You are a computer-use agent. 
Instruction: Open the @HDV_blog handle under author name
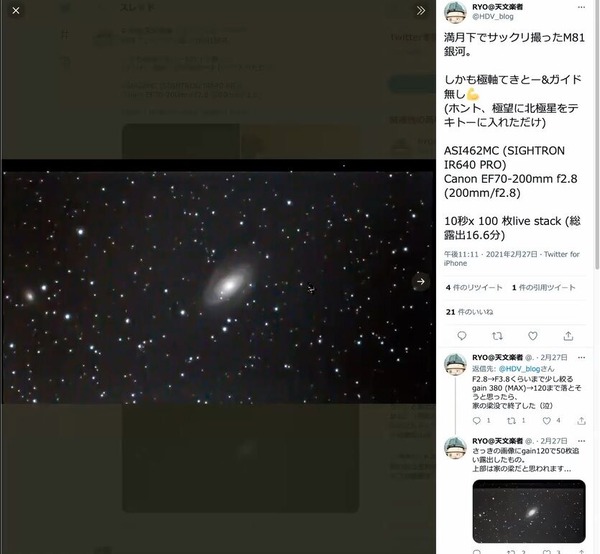(x=493, y=16)
